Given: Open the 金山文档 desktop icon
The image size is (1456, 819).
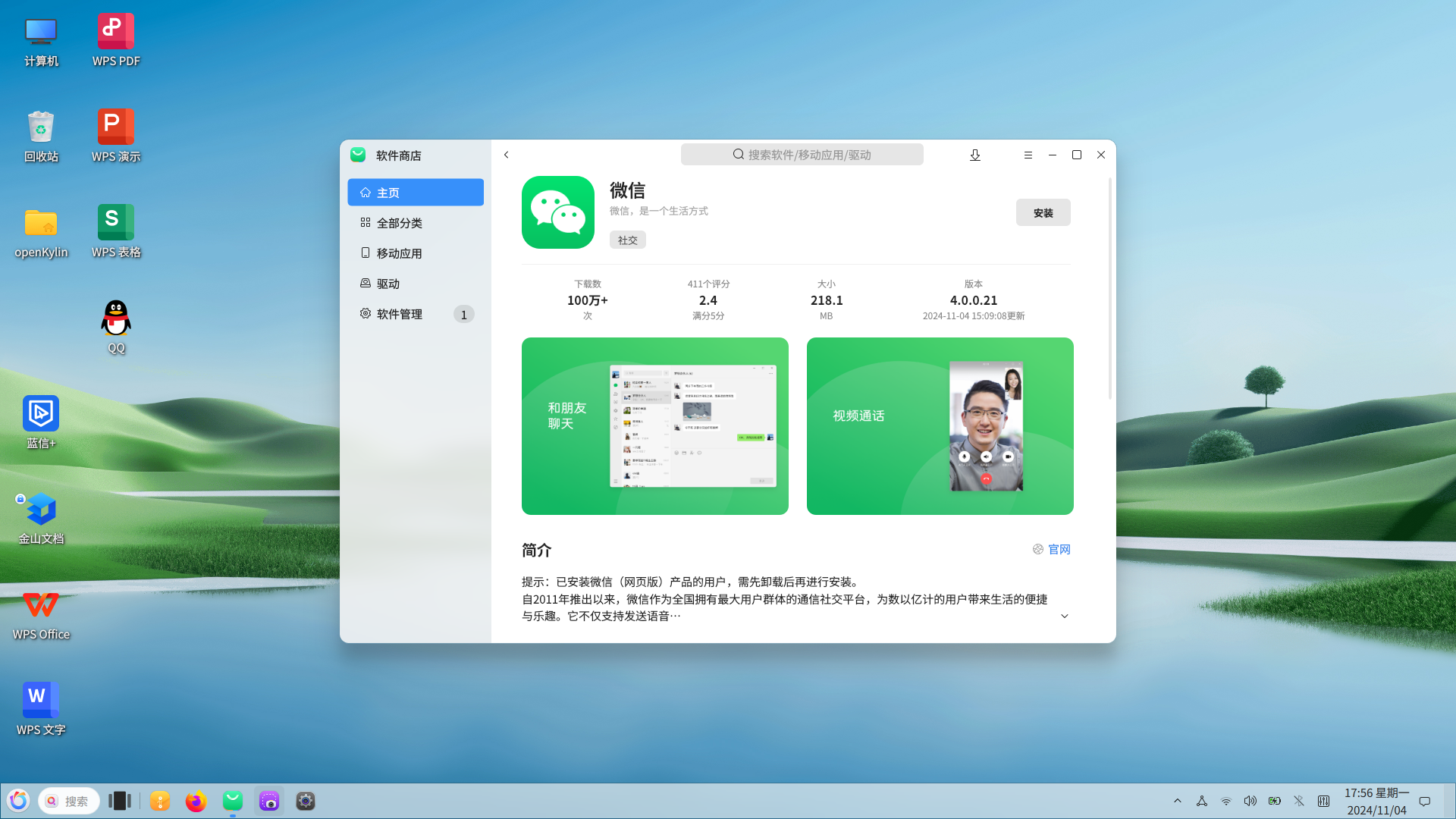Looking at the screenshot, I should coord(41,519).
